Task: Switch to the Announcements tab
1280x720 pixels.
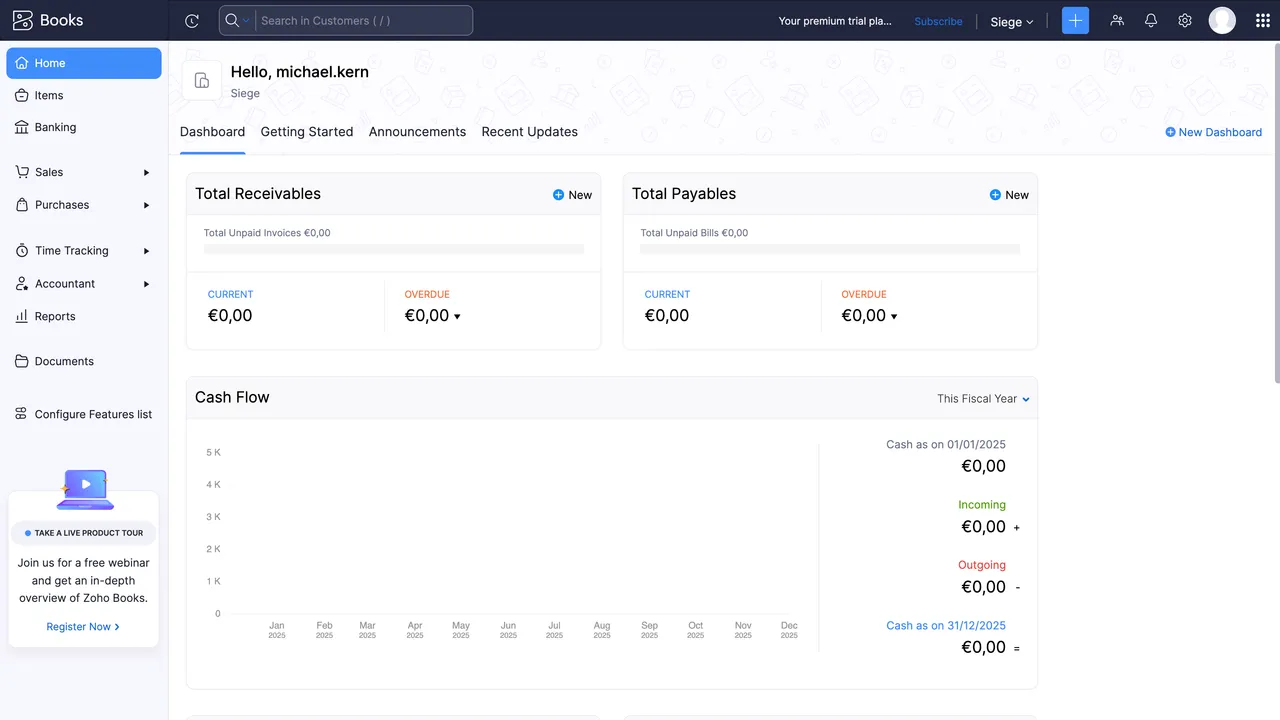Action: pyautogui.click(x=417, y=132)
